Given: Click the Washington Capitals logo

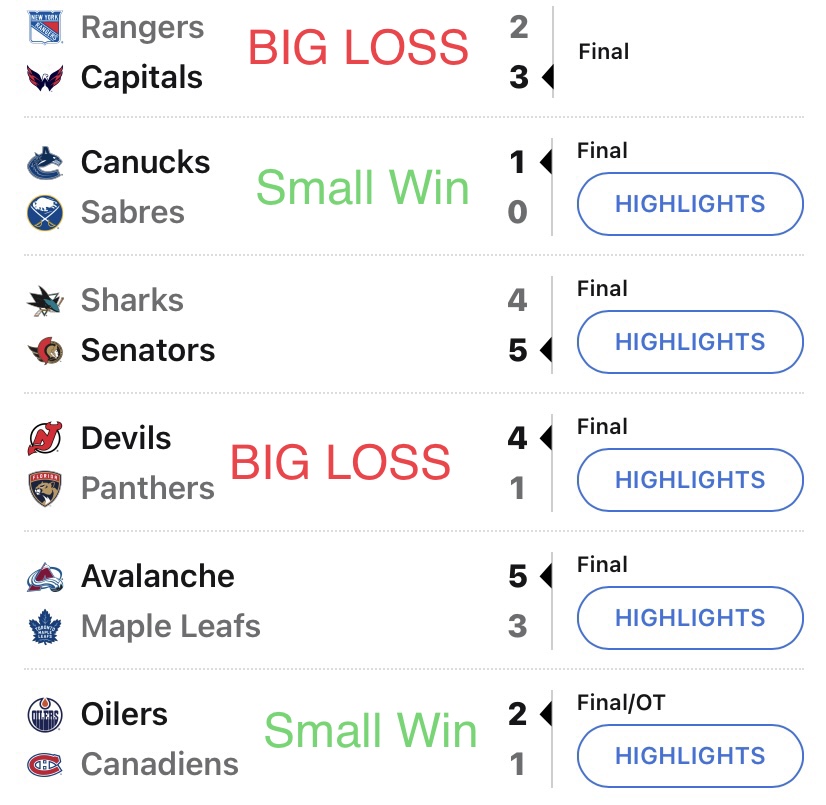Looking at the screenshot, I should click(x=45, y=78).
